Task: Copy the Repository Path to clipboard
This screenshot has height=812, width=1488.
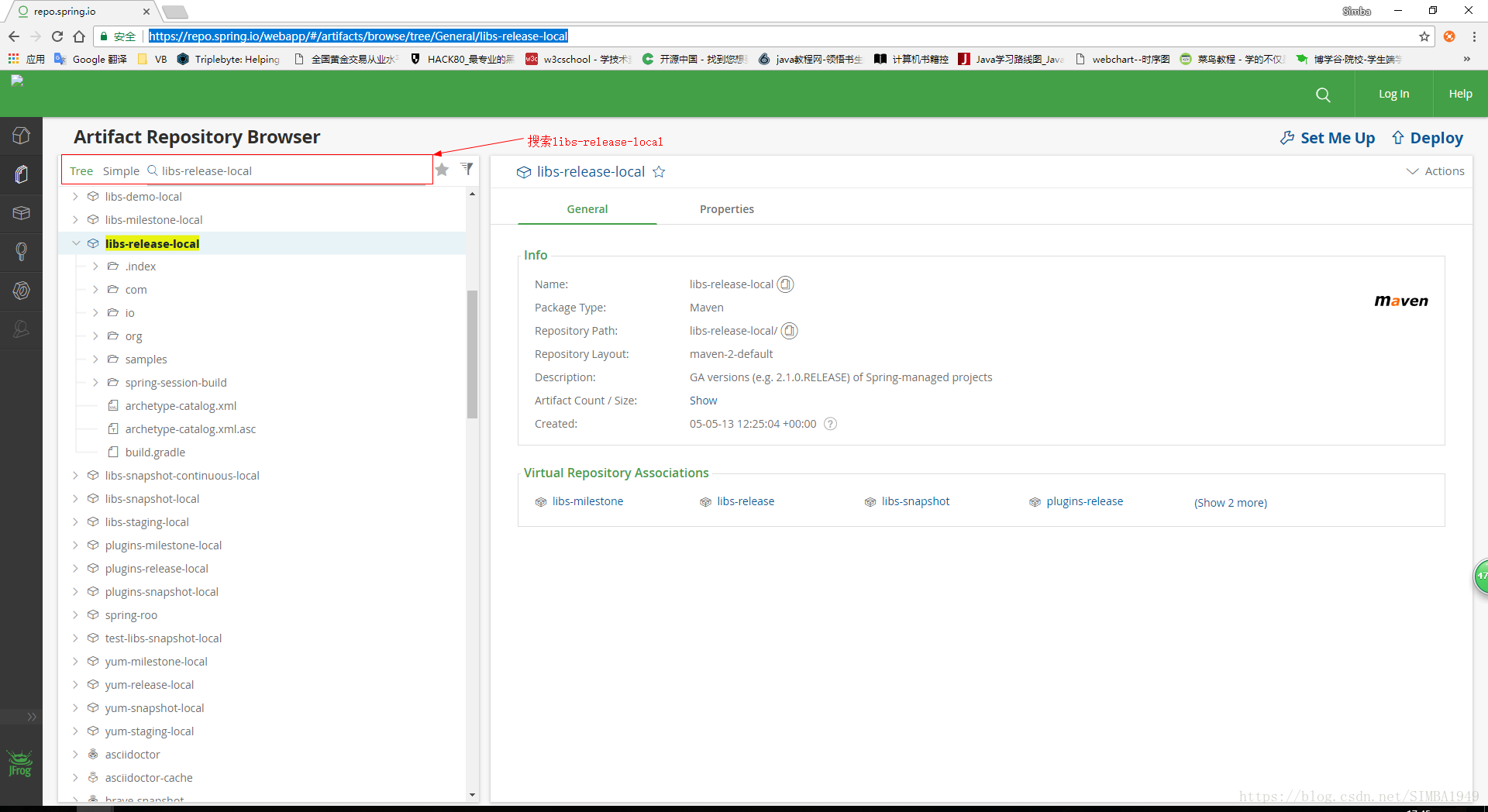Action: click(x=789, y=331)
